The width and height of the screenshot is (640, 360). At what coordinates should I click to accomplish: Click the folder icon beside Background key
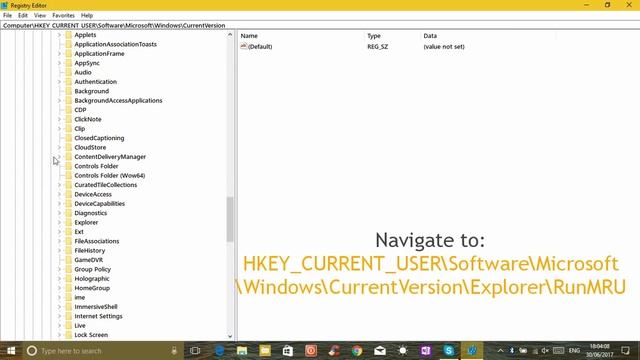pyautogui.click(x=69, y=91)
